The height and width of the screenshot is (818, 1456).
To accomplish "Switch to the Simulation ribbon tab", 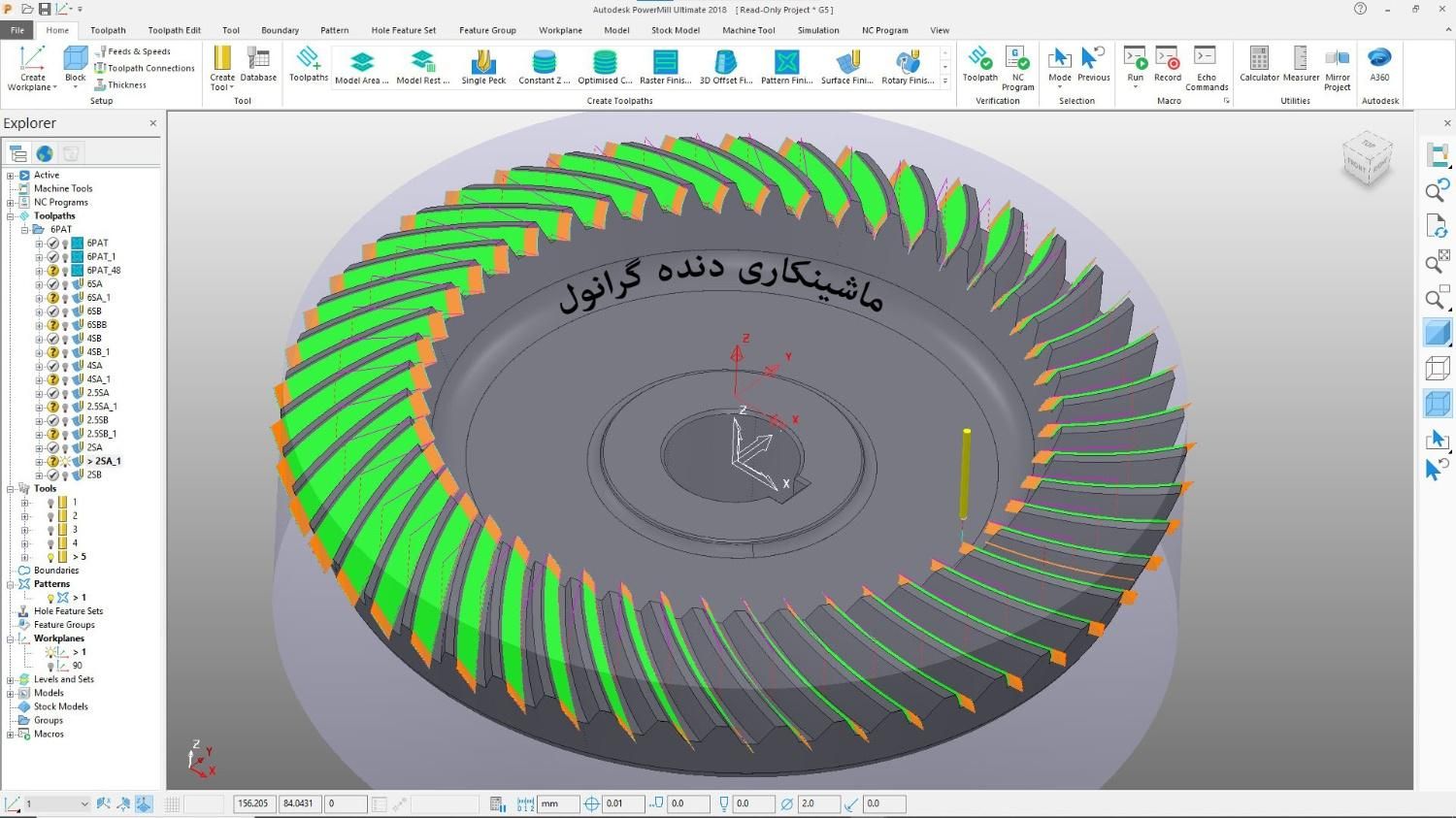I will [817, 30].
